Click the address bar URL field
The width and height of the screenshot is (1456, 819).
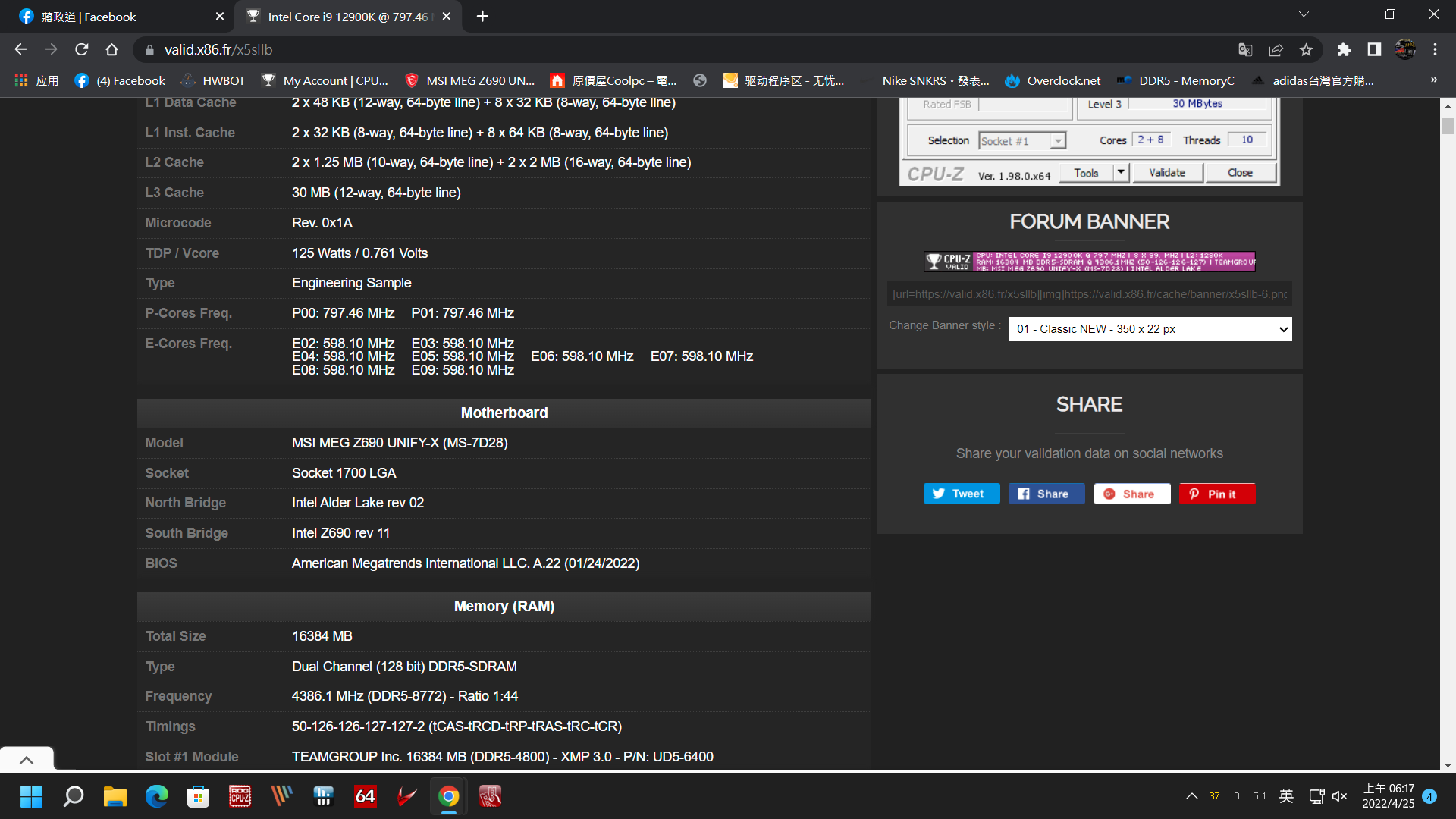pyautogui.click(x=682, y=49)
